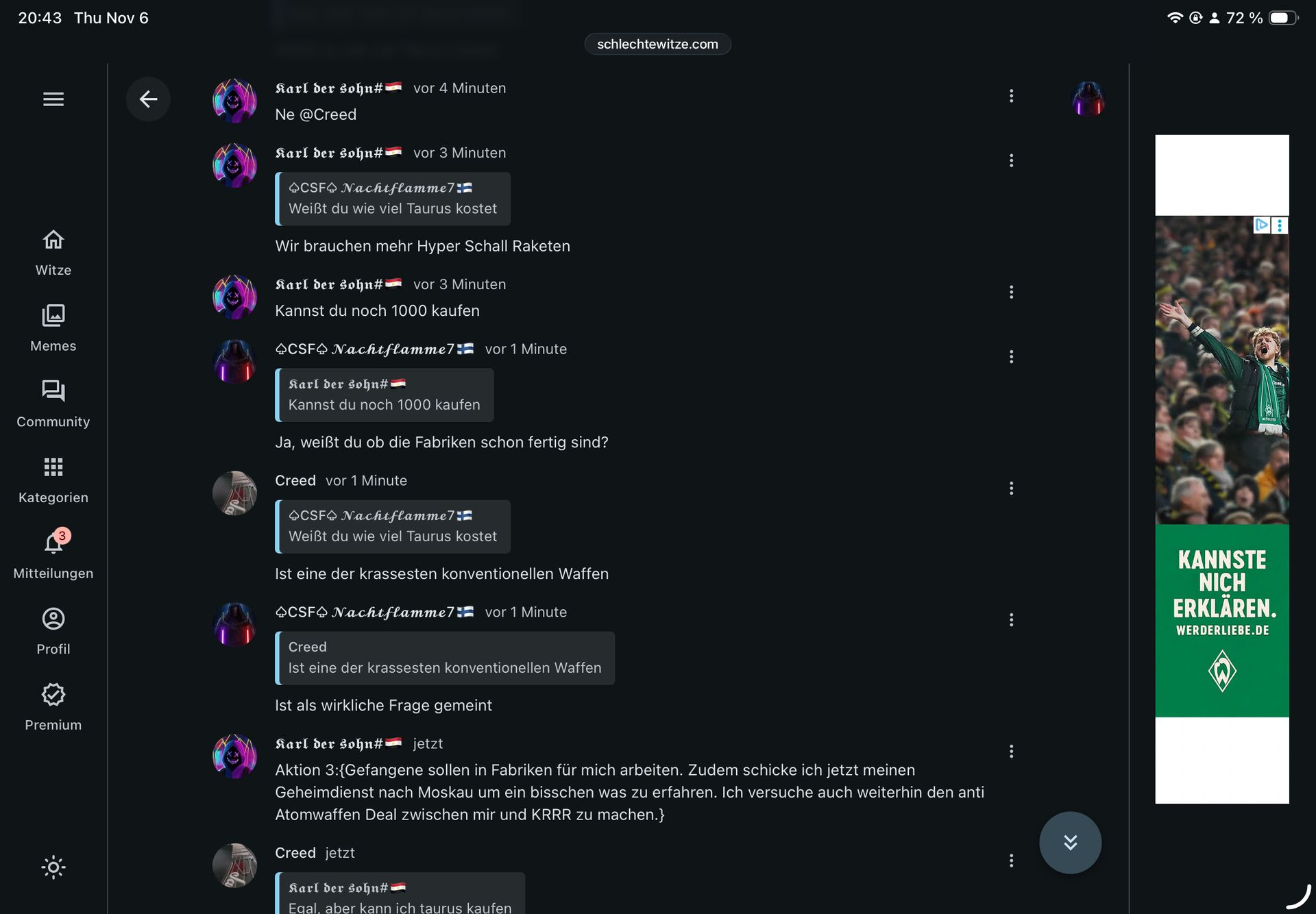Open options for the 'Ne @Creed' message
Viewport: 1316px width, 914px height.
pyautogui.click(x=1011, y=96)
